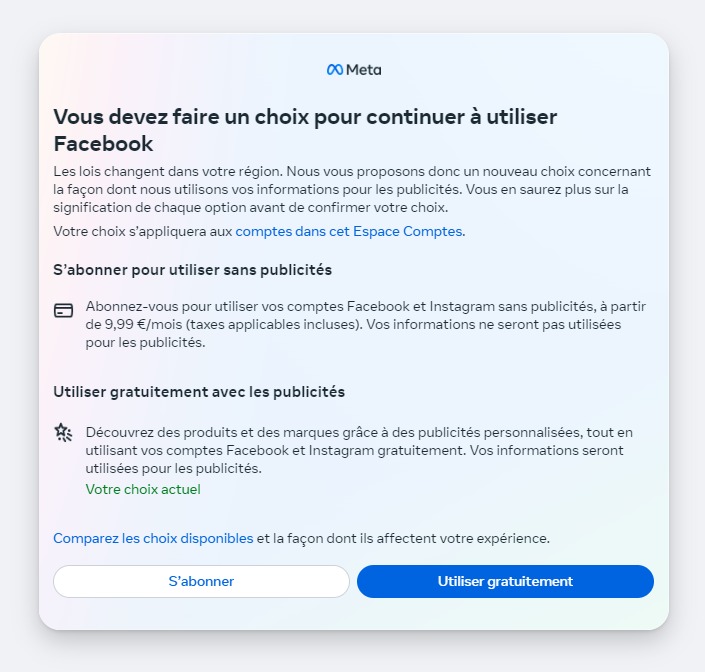Open "comptes dans cet Espace Comptes" link
Image resolution: width=705 pixels, height=672 pixels.
tap(350, 231)
